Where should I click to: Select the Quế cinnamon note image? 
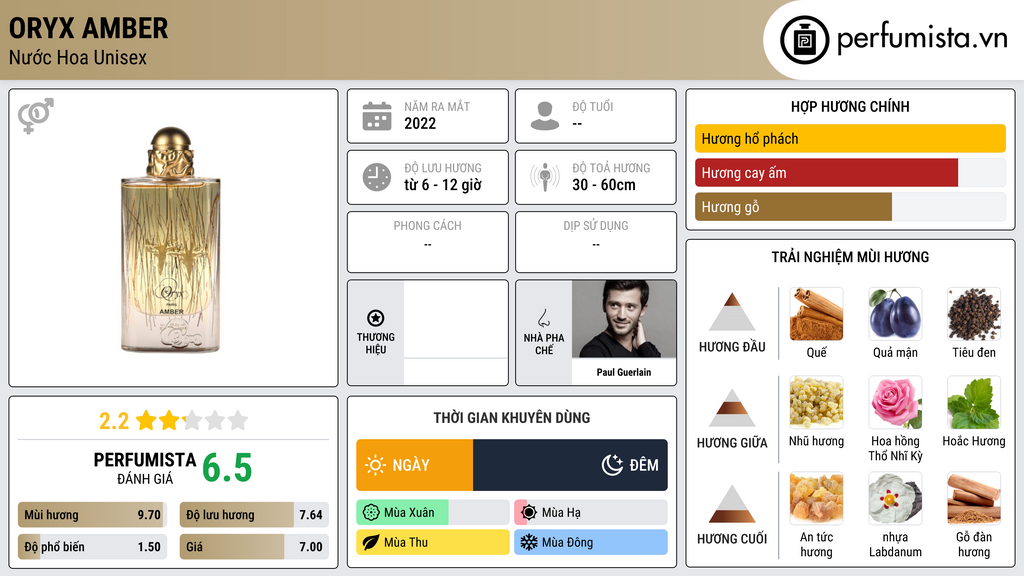[816, 314]
